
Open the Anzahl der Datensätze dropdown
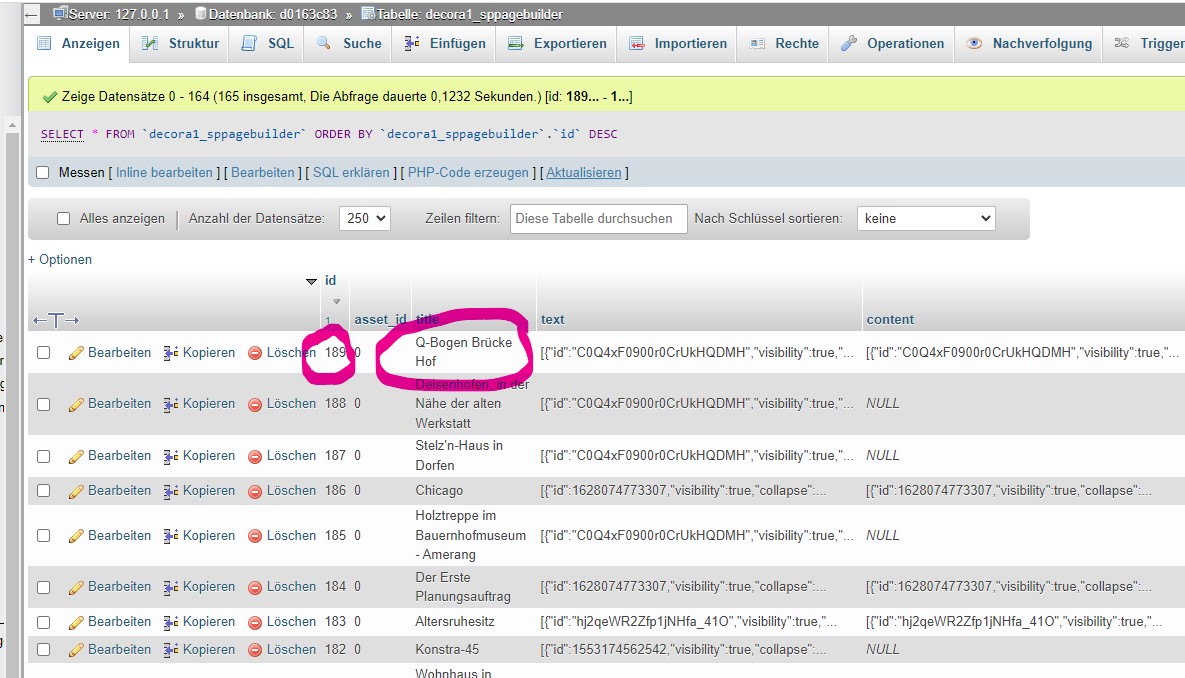click(x=364, y=219)
